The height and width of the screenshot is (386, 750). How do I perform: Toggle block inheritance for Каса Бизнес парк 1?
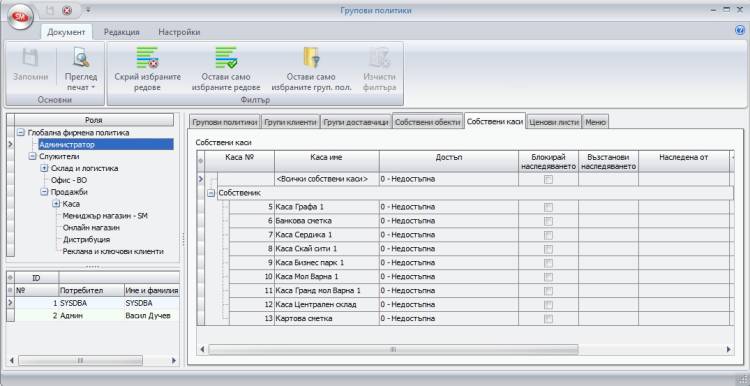548,263
